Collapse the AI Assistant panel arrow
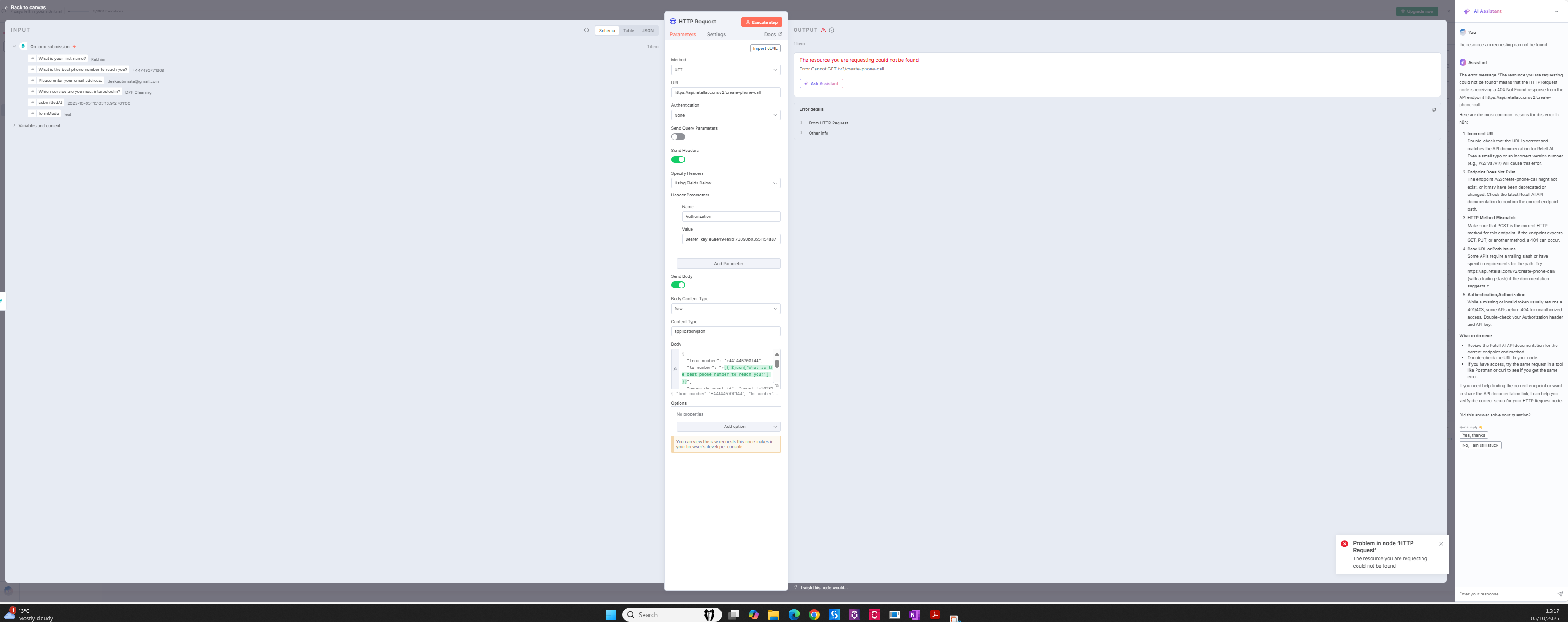Screen dimensions: 1568x622 click(x=1556, y=11)
